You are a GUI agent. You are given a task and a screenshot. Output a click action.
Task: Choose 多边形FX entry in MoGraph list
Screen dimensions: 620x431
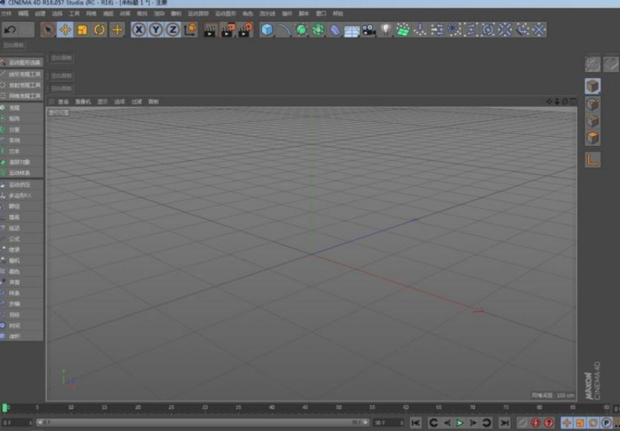click(21, 195)
